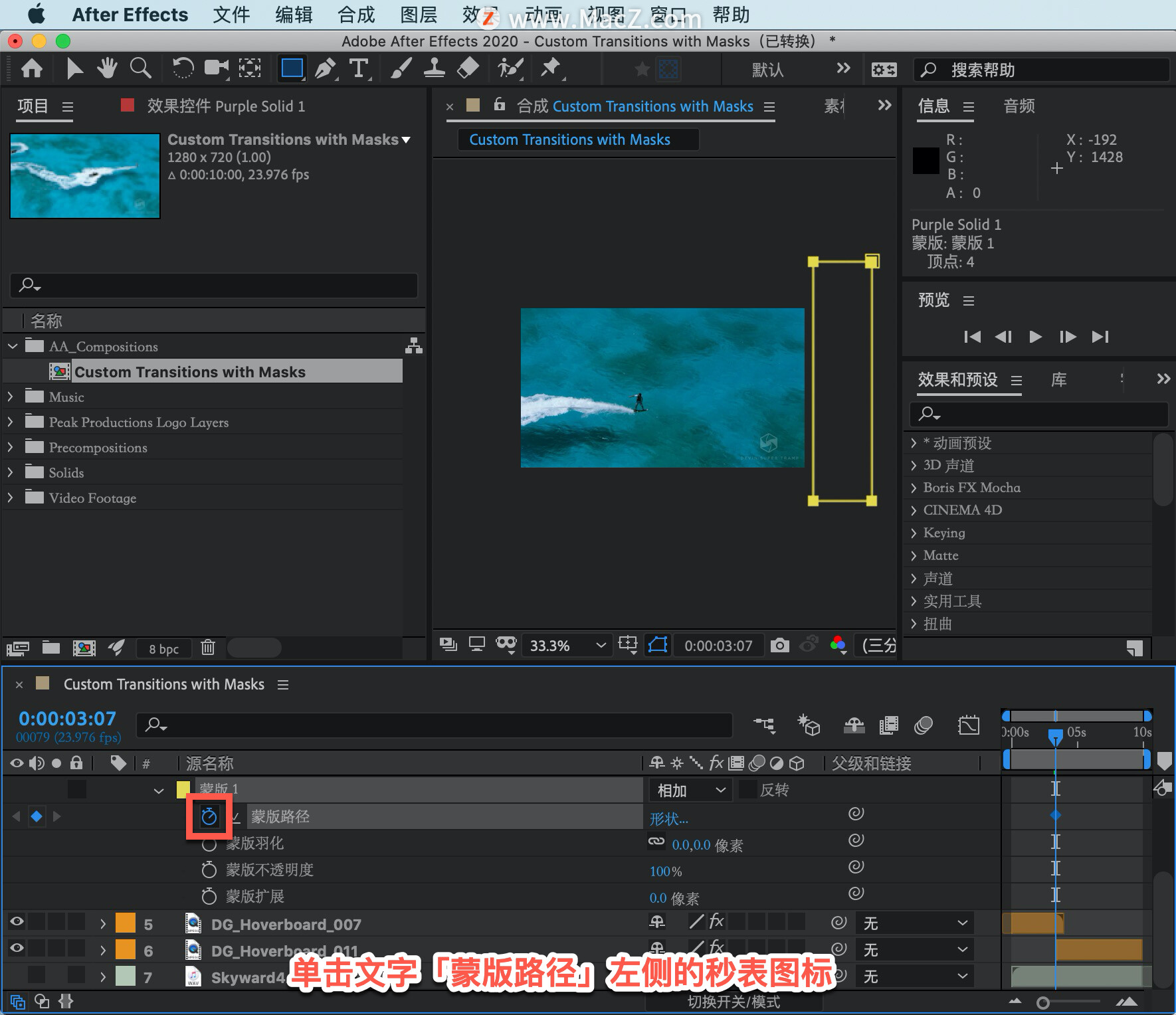Toggle the viewer lock icon beside 合成
The height and width of the screenshot is (1015, 1176).
click(500, 104)
